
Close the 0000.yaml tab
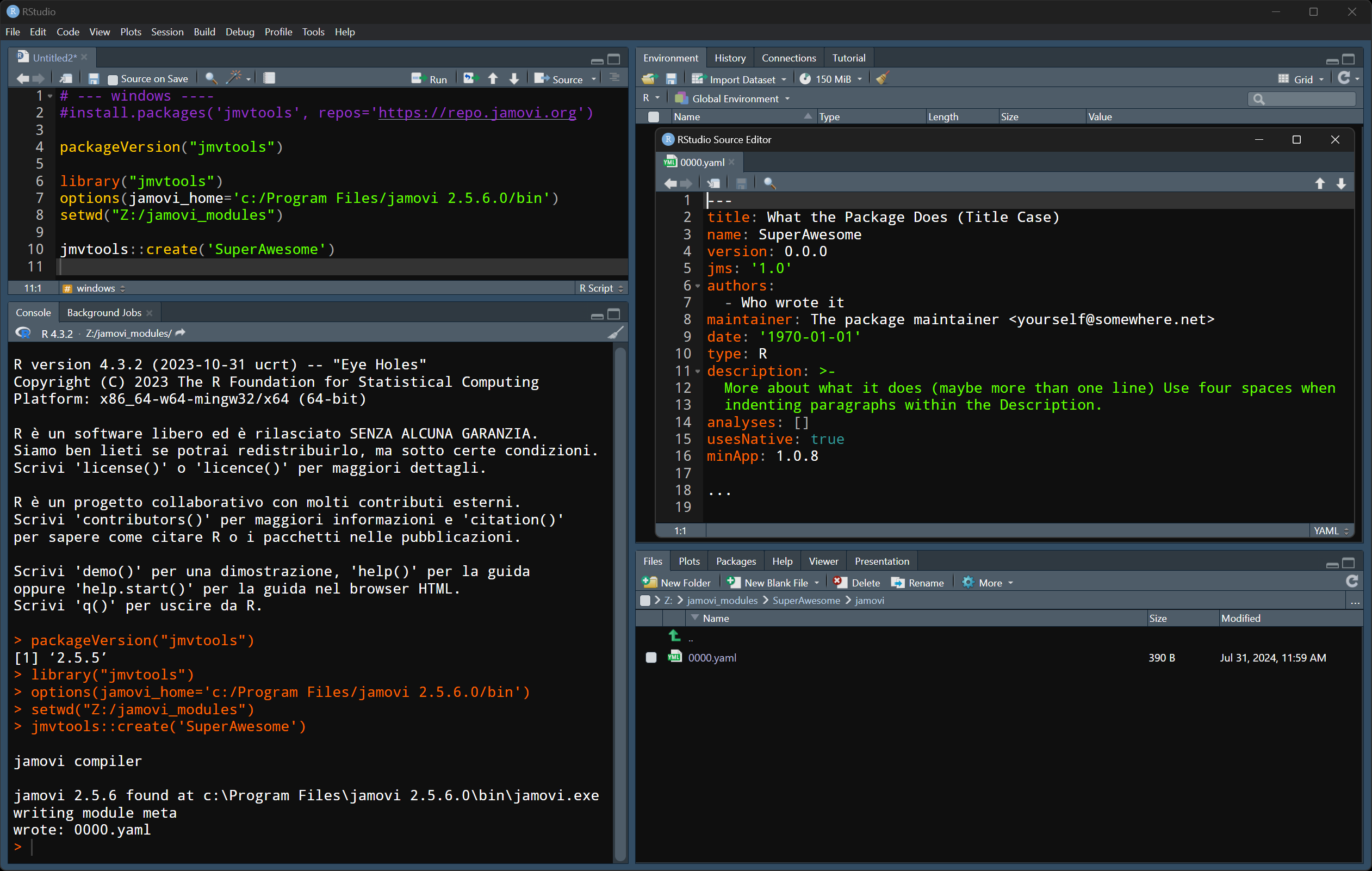(x=731, y=163)
